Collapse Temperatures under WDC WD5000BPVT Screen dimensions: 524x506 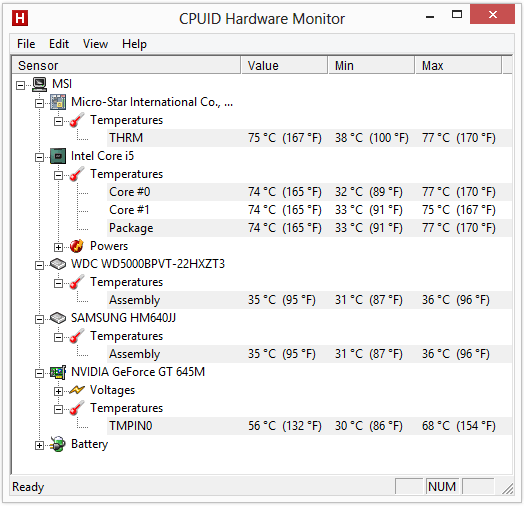[x=58, y=283]
